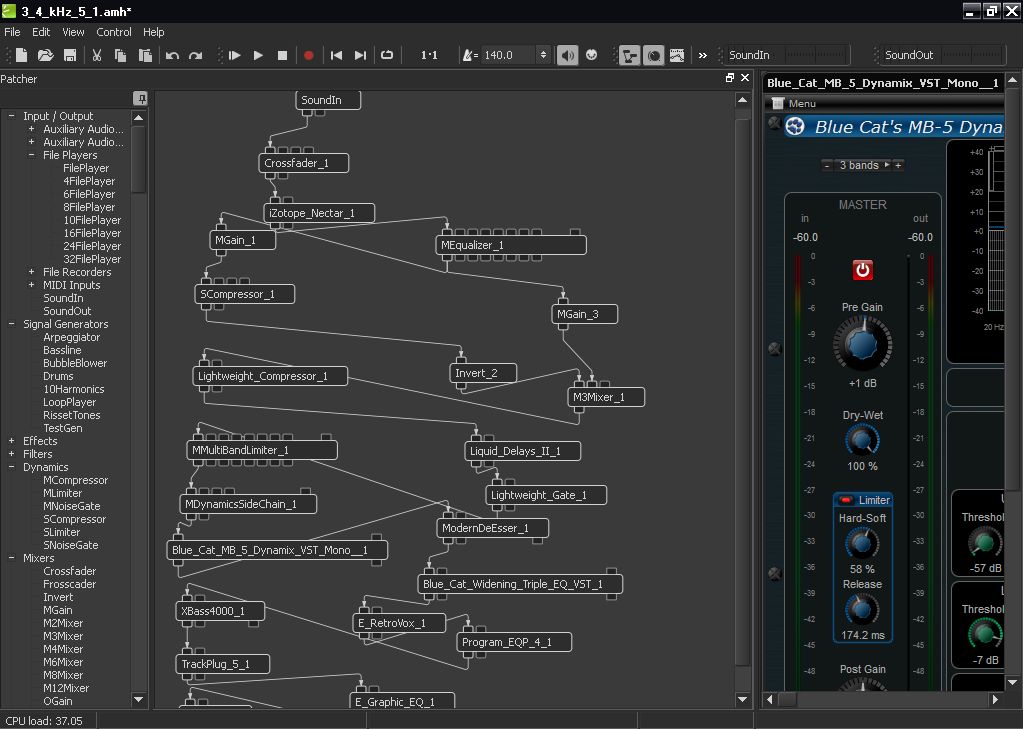Toggle the red MASTER power button
1023x729 pixels.
click(x=862, y=270)
